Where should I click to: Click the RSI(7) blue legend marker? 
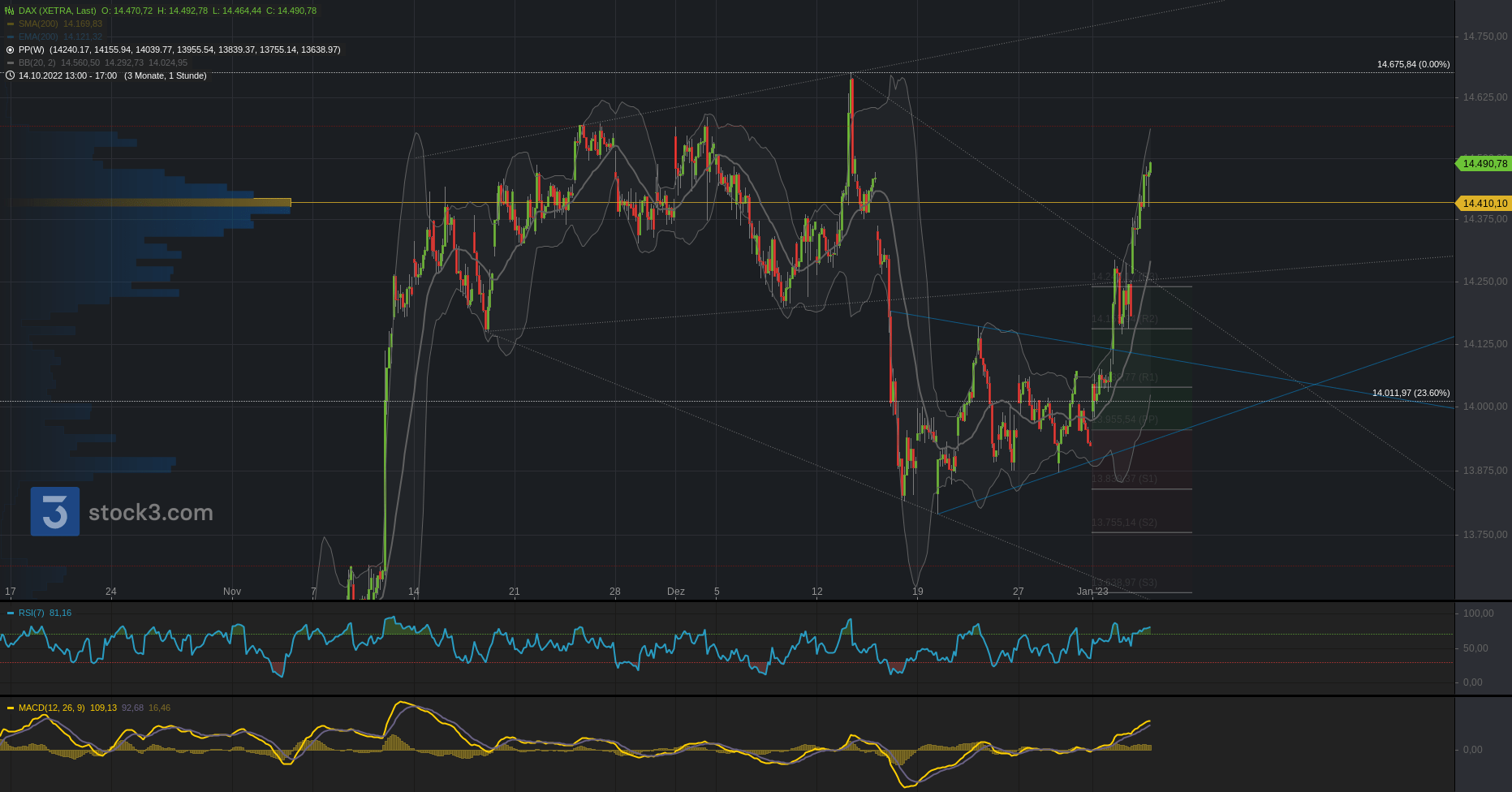click(x=10, y=613)
